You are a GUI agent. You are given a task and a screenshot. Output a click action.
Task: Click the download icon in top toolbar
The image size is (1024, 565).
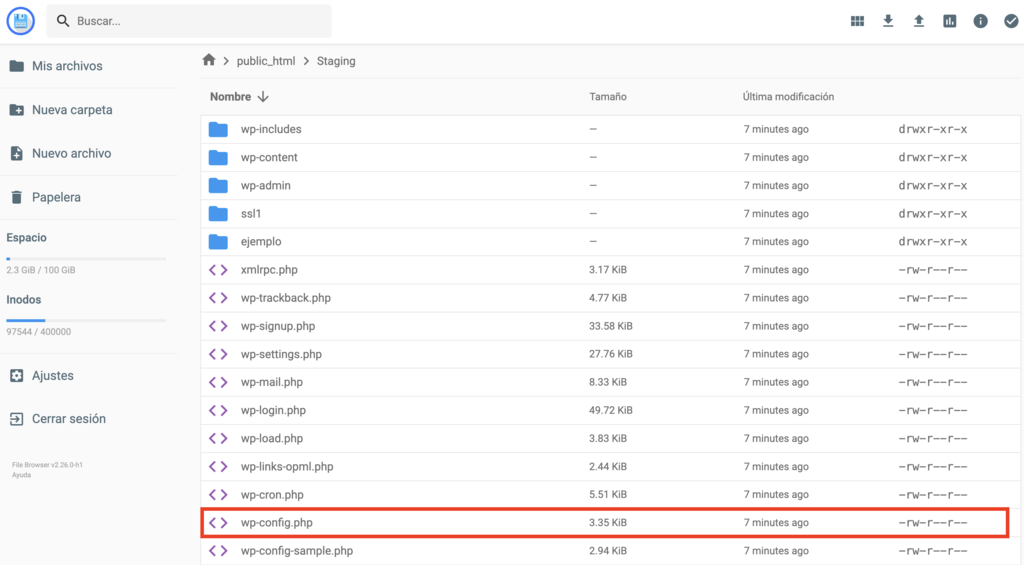[888, 21]
